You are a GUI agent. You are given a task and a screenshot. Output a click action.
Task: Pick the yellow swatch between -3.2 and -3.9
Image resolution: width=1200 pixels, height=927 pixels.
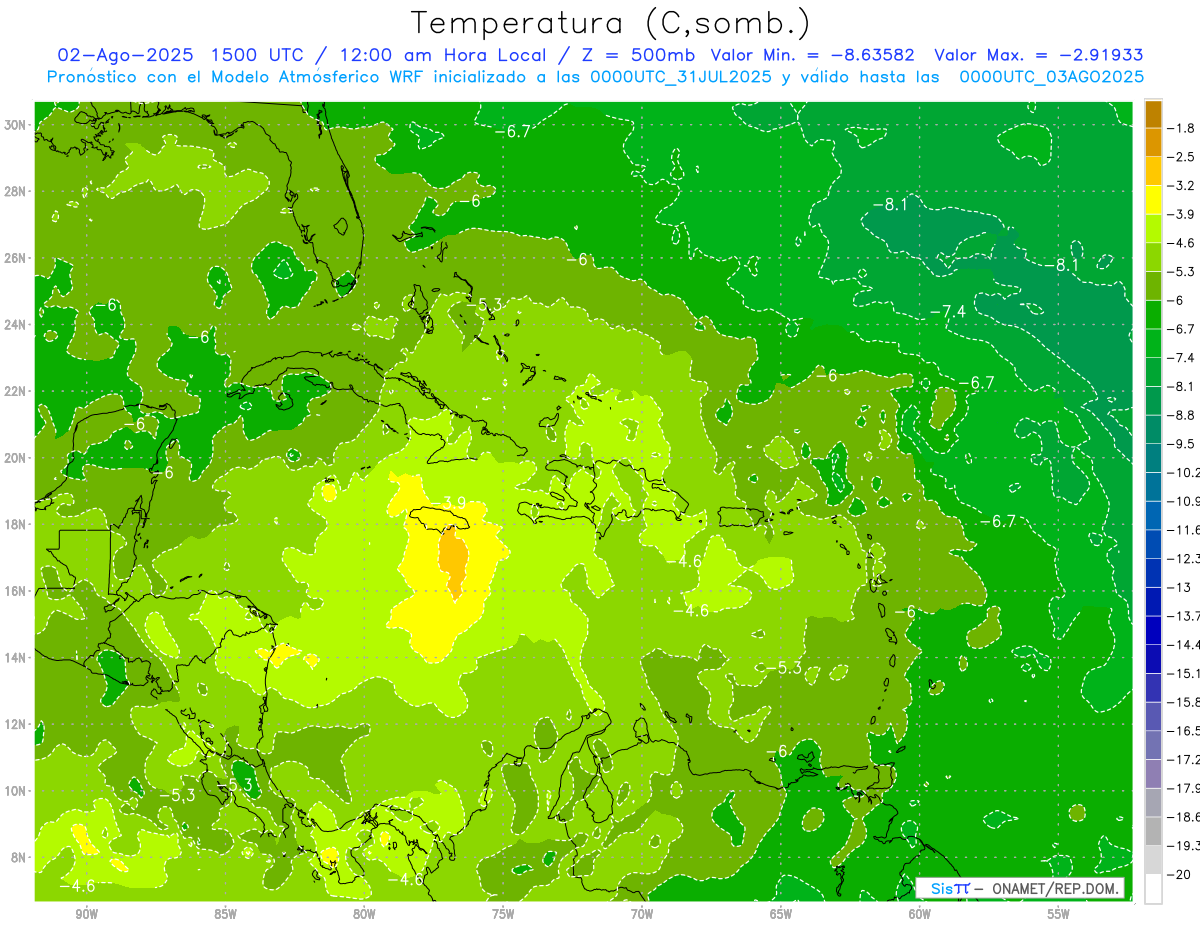1153,200
